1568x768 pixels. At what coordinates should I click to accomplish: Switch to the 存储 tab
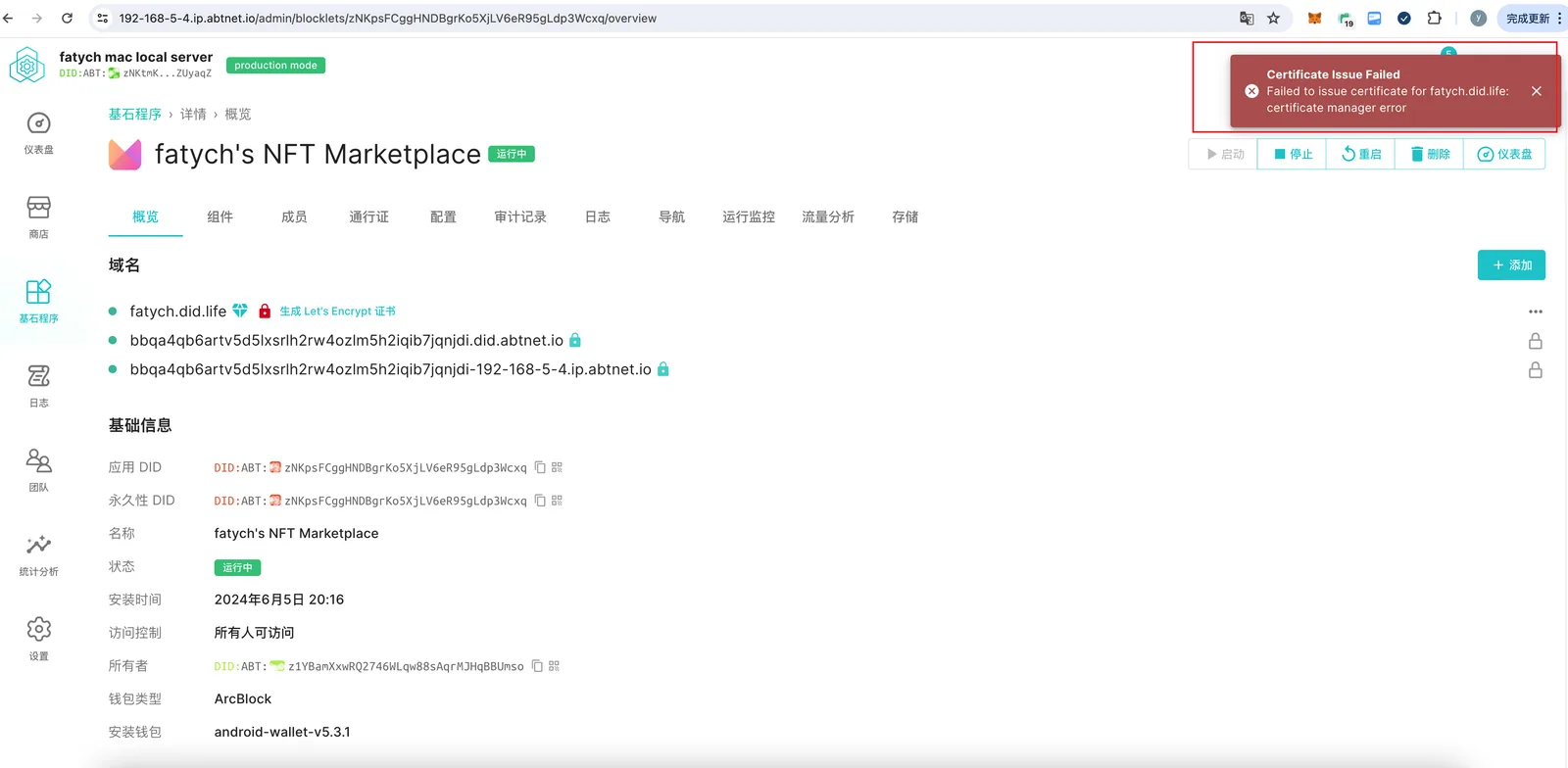click(906, 216)
